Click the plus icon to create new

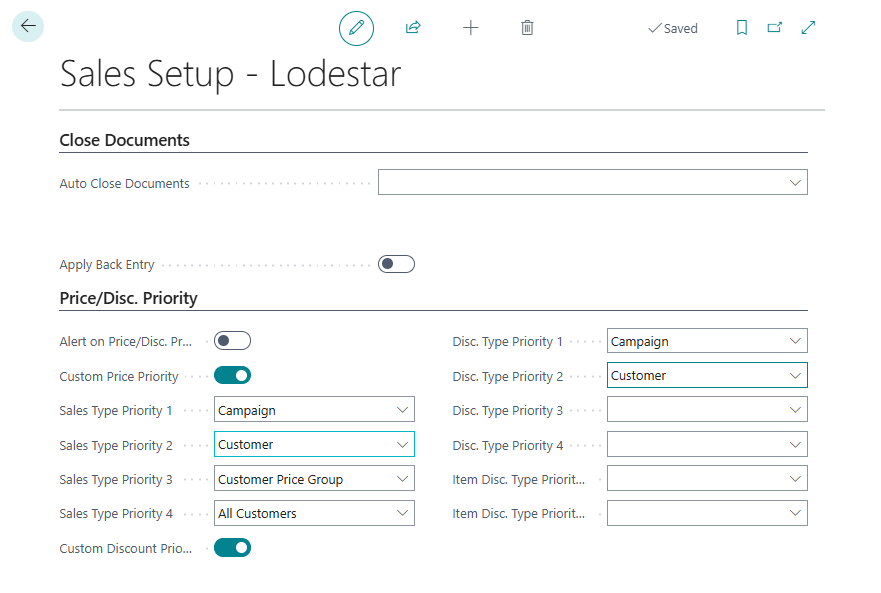471,28
